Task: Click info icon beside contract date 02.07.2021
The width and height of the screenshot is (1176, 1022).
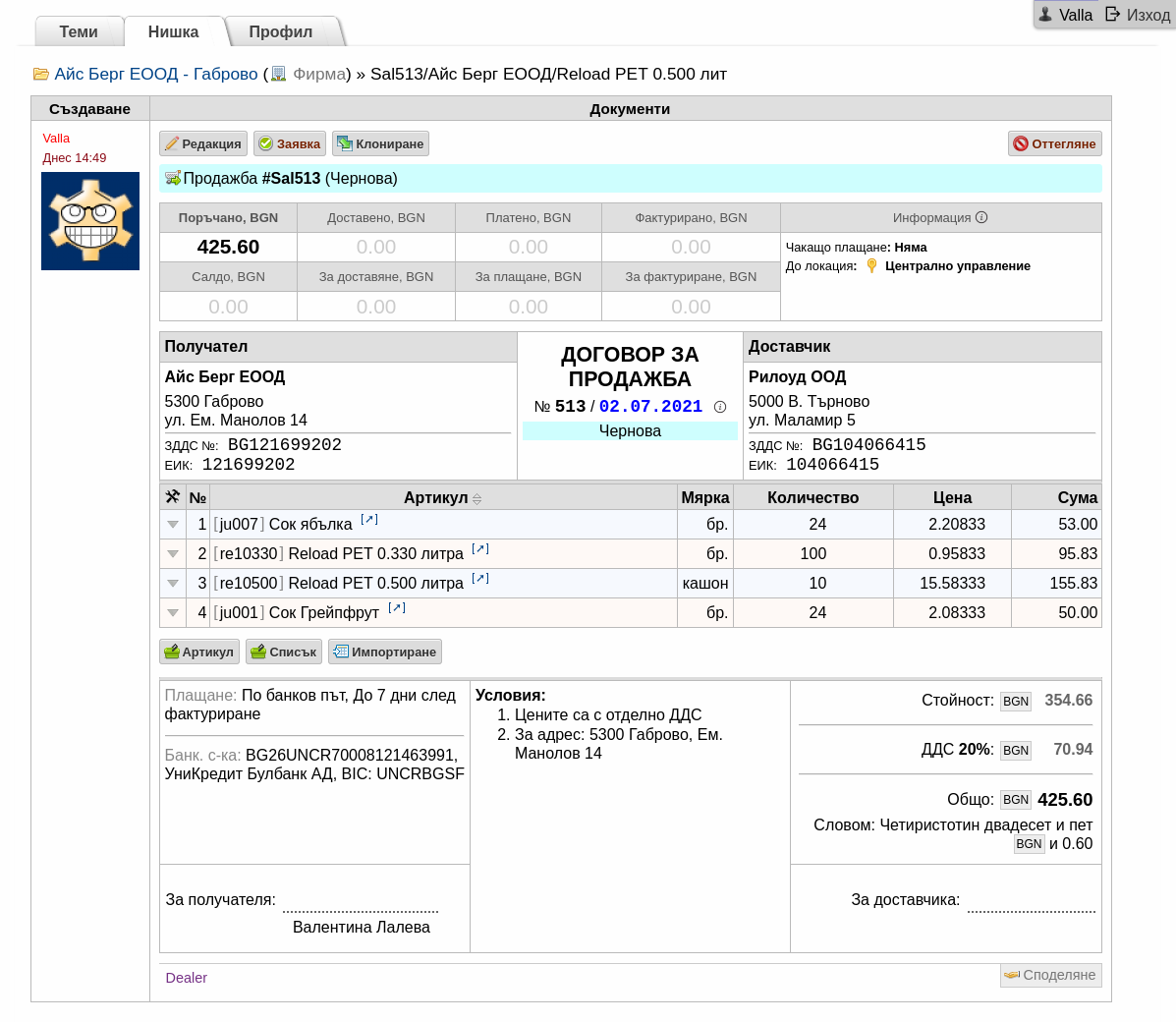Action: (720, 407)
